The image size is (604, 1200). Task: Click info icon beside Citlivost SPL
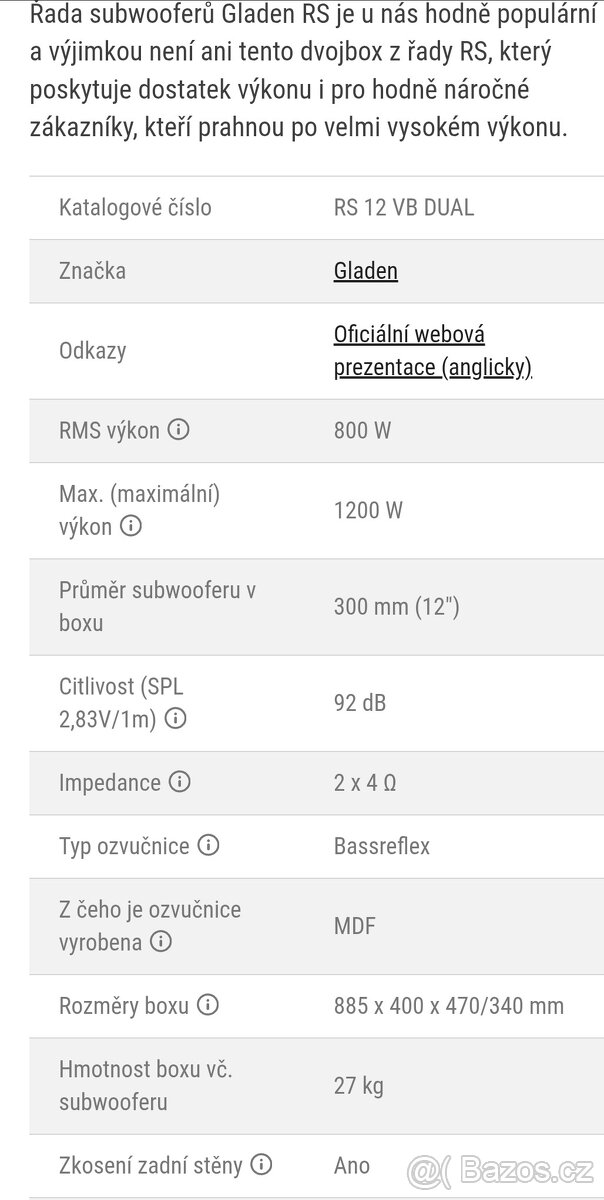(175, 718)
